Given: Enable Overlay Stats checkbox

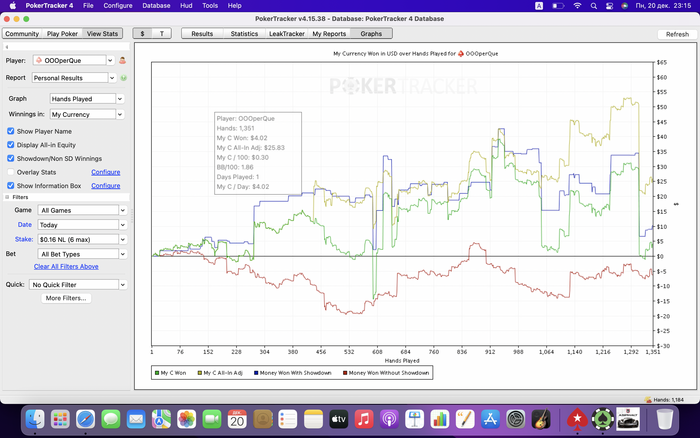Looking at the screenshot, I should point(10,172).
